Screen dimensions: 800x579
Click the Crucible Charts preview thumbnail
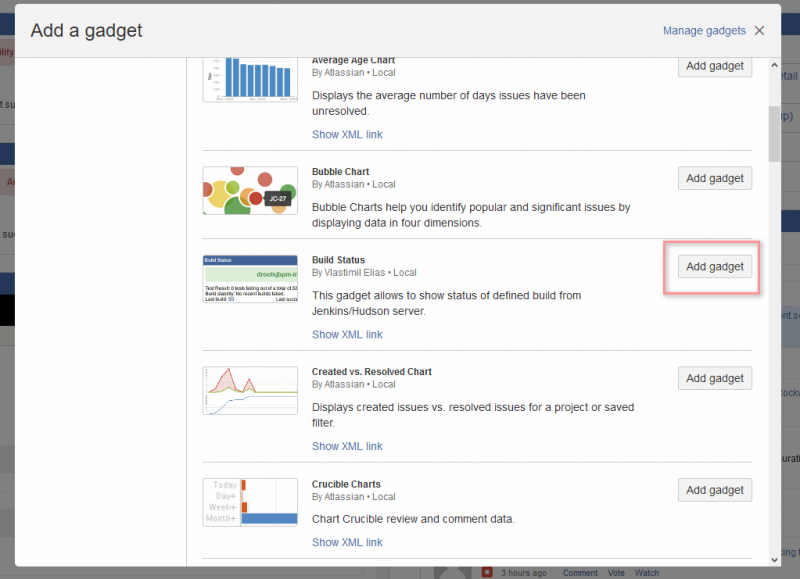point(250,502)
